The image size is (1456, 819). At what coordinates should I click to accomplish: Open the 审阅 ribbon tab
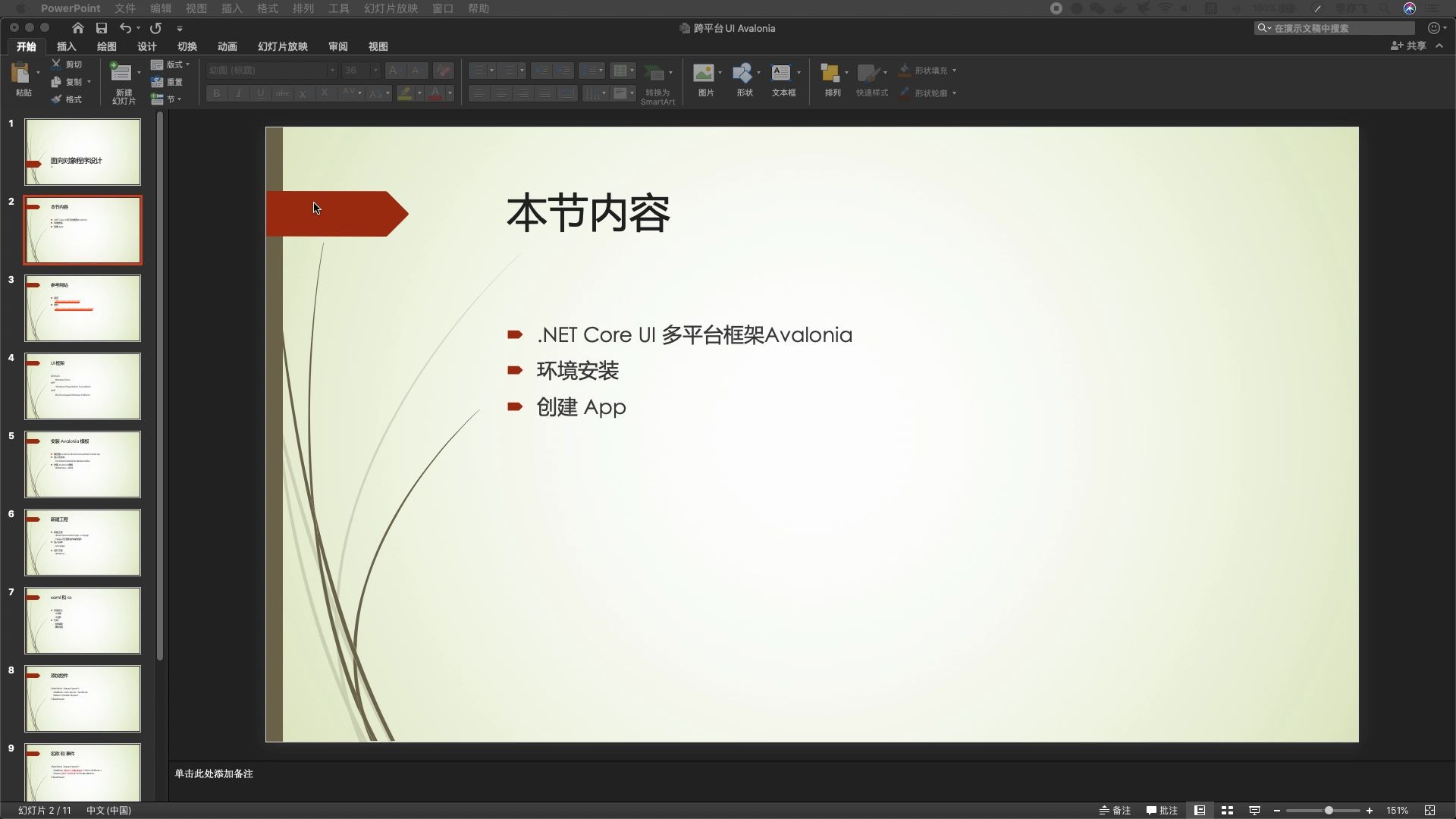click(338, 46)
